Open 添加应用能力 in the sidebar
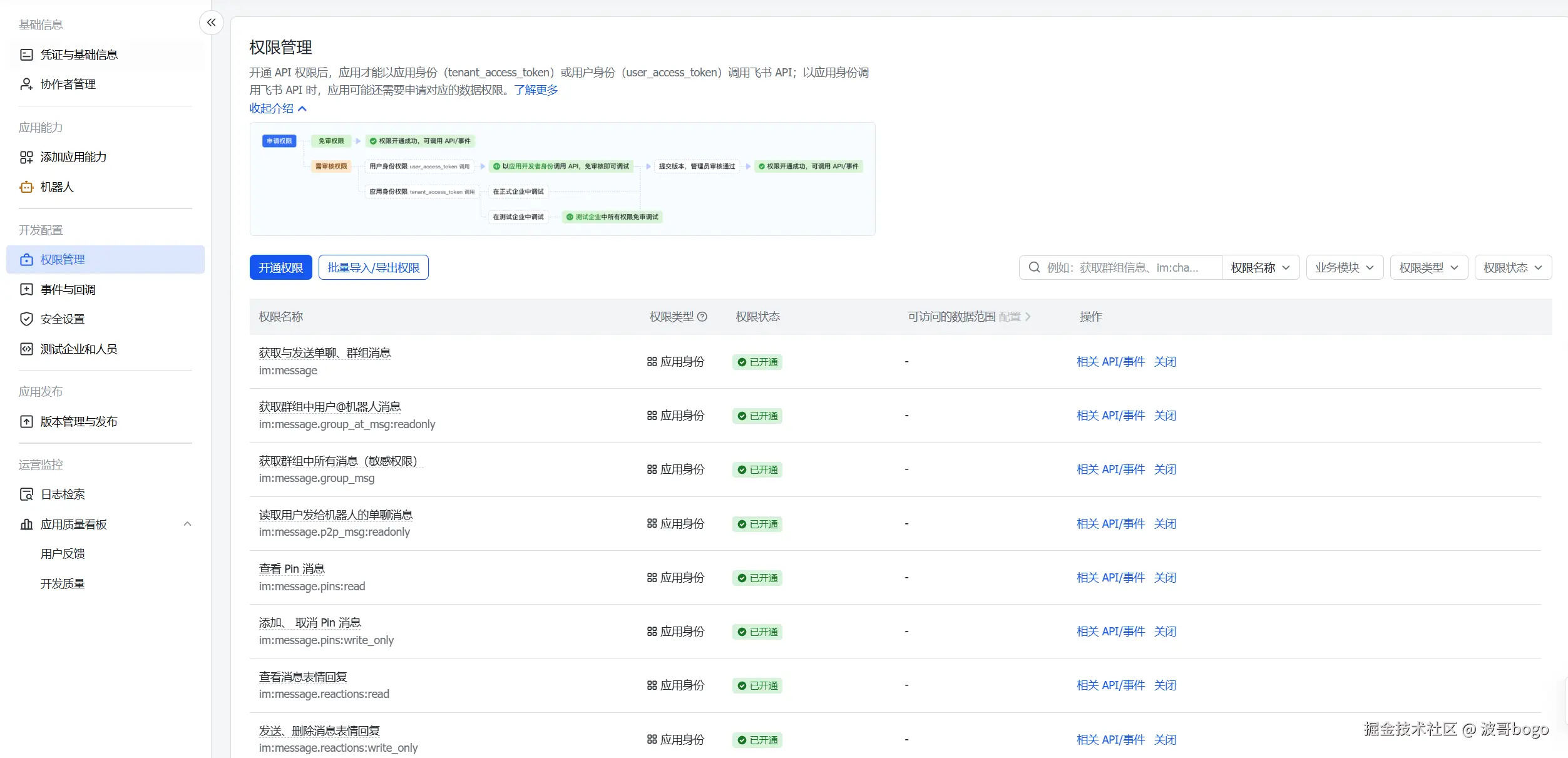Image resolution: width=1568 pixels, height=758 pixels. pyautogui.click(x=105, y=157)
